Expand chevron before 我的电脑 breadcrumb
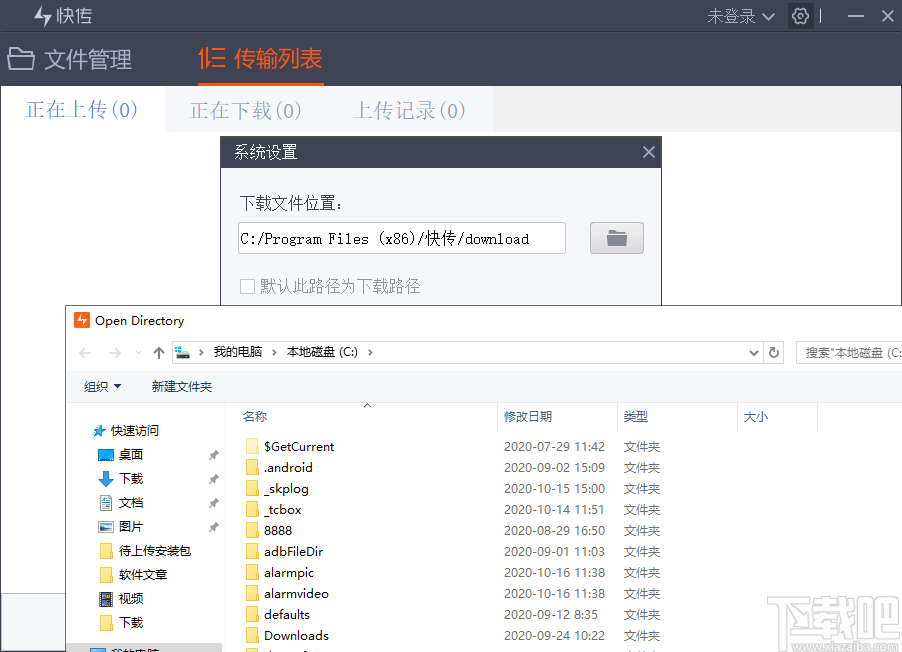The height and width of the screenshot is (652, 902). coord(201,352)
